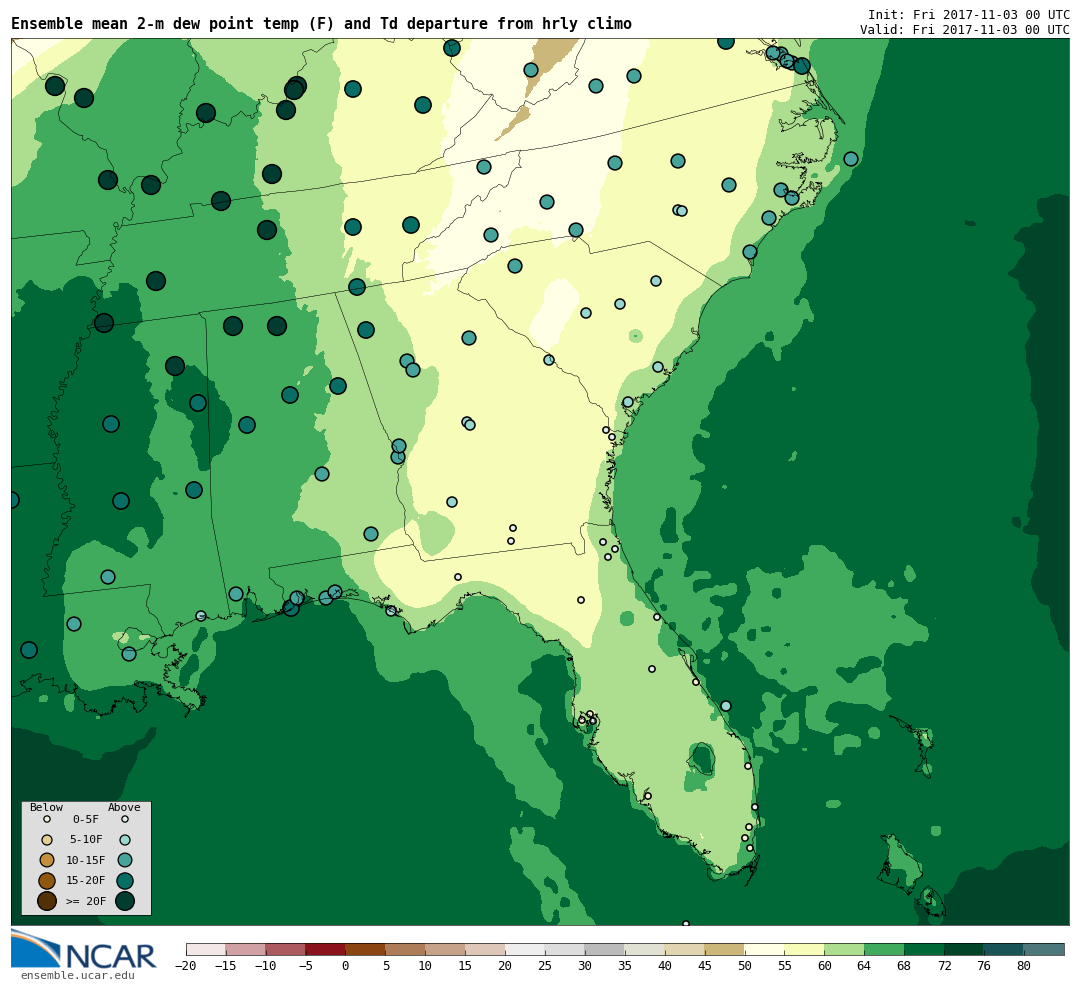Click the "Above" legend column header
The image size is (1080, 988).
tap(124, 807)
